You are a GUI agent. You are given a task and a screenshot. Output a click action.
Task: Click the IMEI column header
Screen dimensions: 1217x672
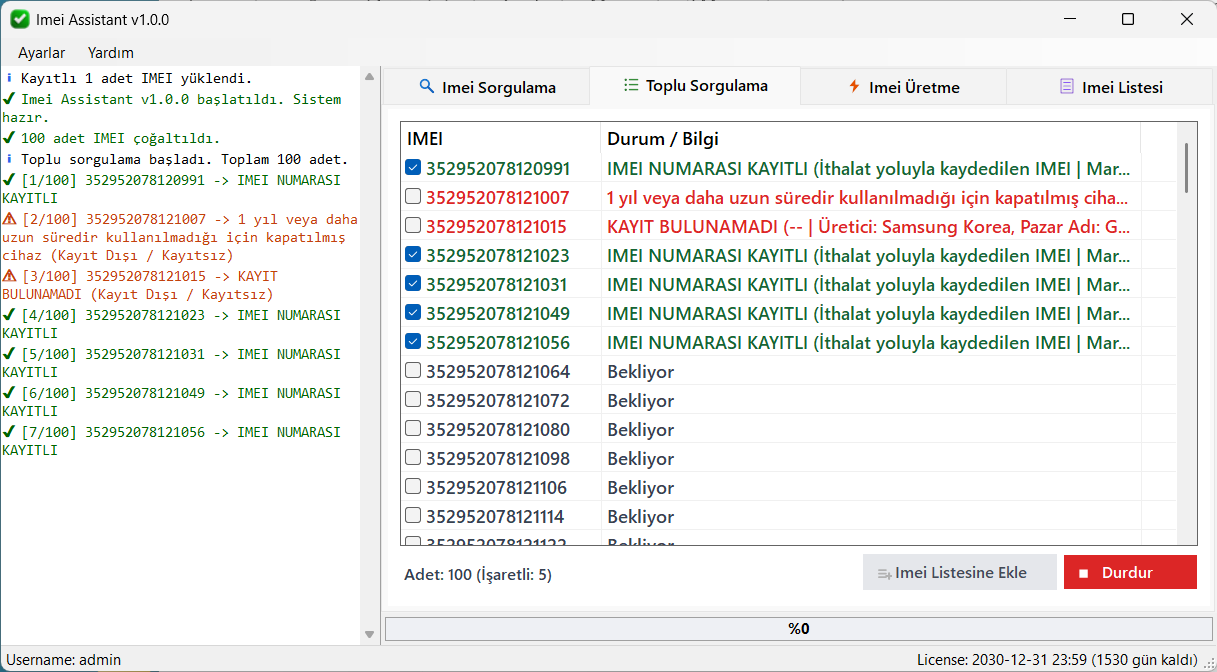click(x=501, y=139)
